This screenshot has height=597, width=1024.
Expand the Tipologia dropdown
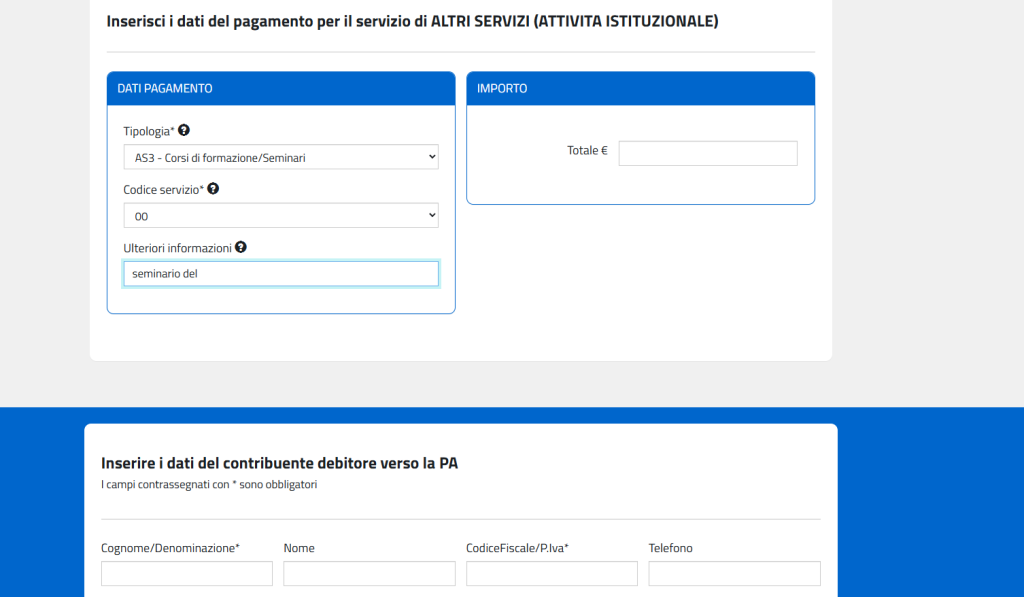(x=280, y=157)
